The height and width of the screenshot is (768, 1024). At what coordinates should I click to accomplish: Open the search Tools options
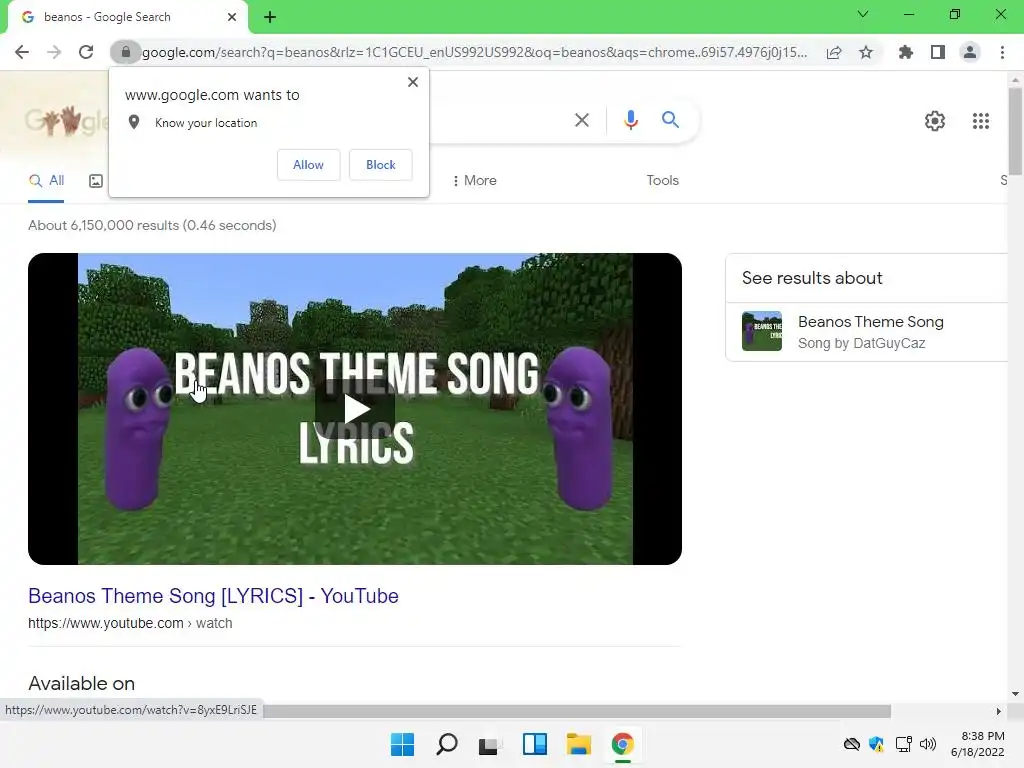coord(662,181)
